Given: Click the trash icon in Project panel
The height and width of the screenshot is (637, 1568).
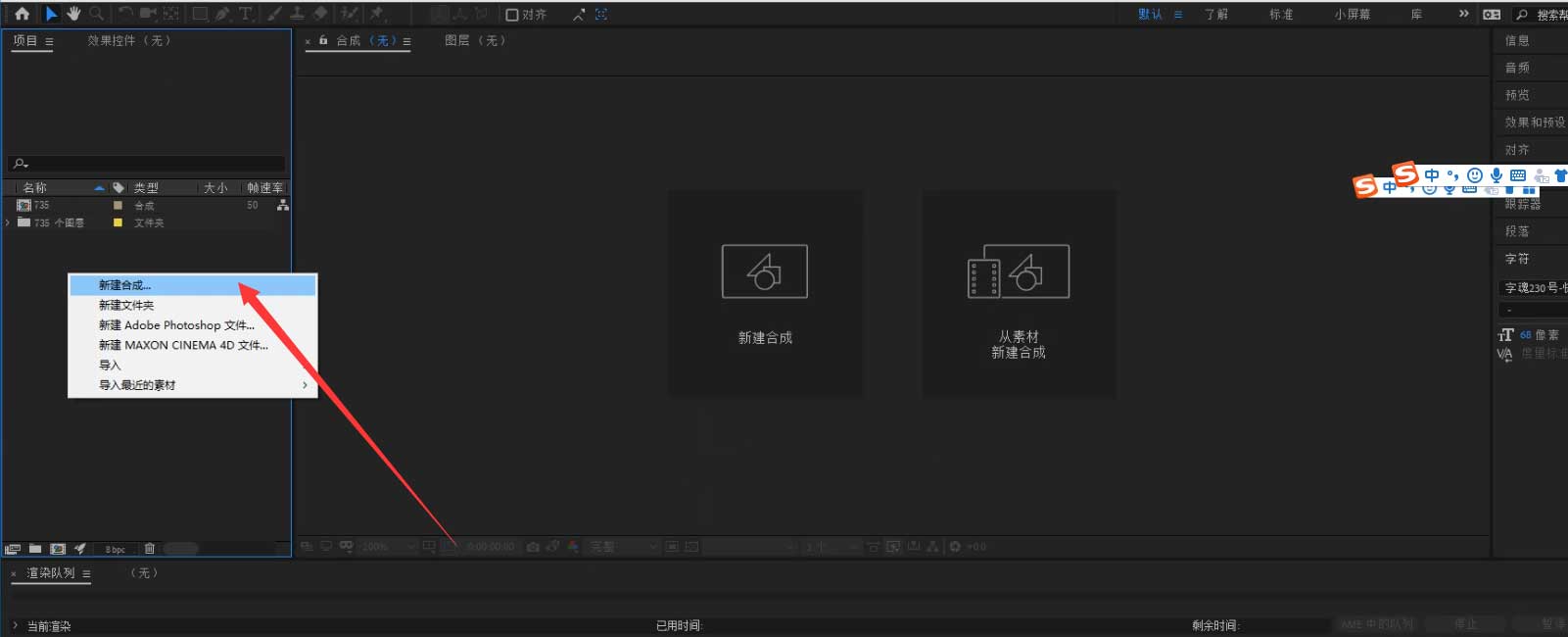Looking at the screenshot, I should click(x=150, y=549).
